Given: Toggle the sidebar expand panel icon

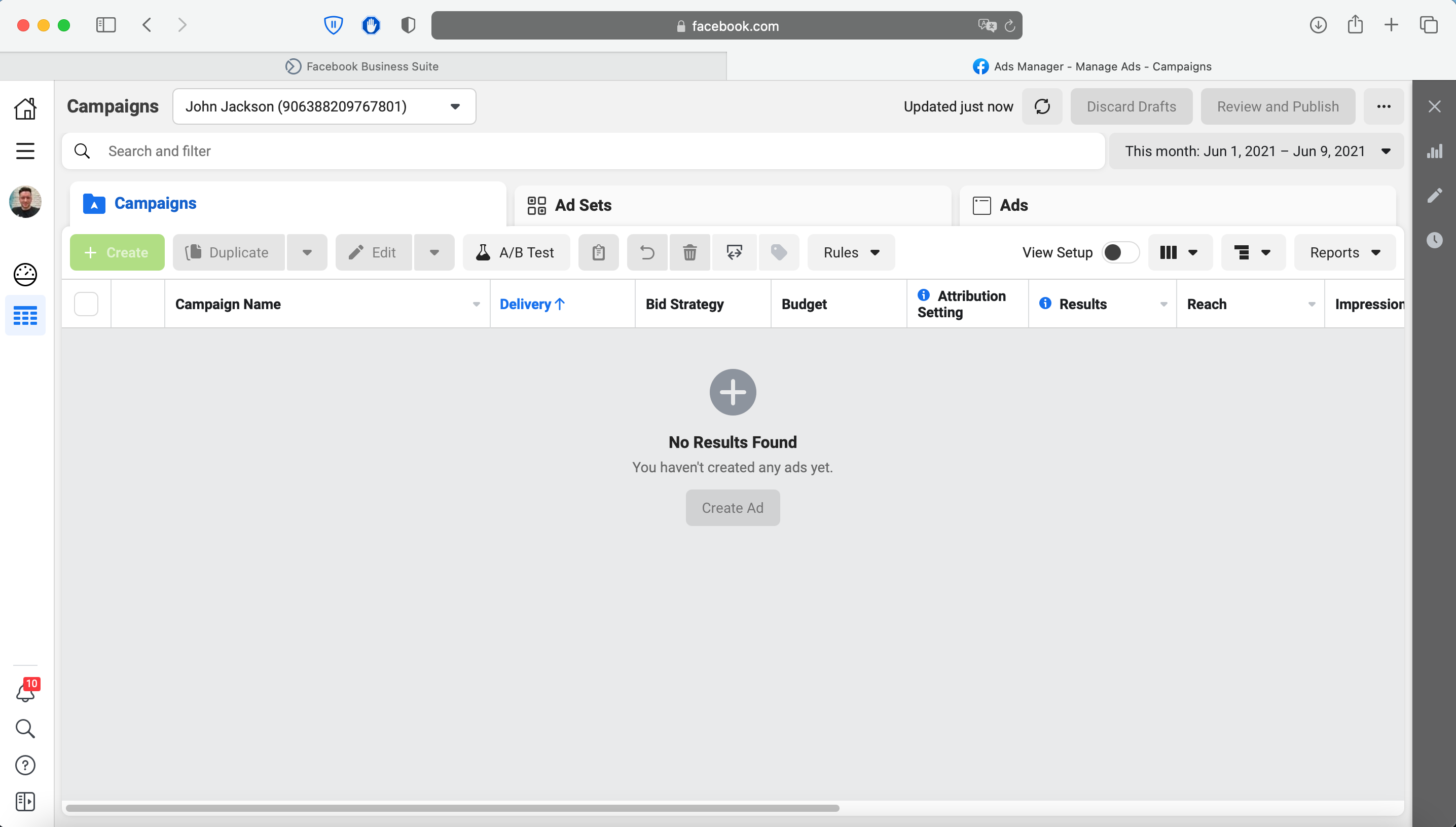Looking at the screenshot, I should point(25,802).
